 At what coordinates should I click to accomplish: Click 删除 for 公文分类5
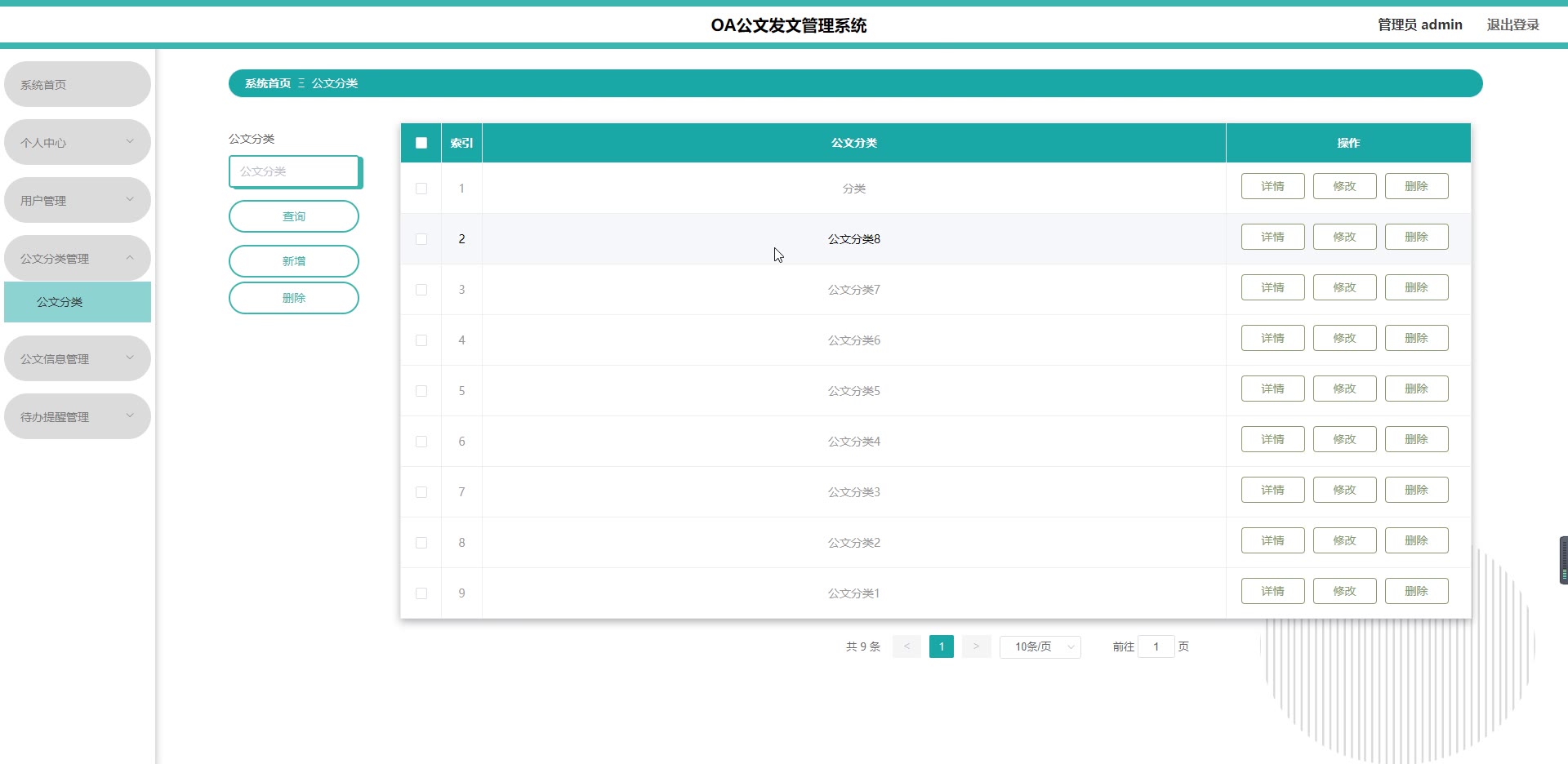1417,389
